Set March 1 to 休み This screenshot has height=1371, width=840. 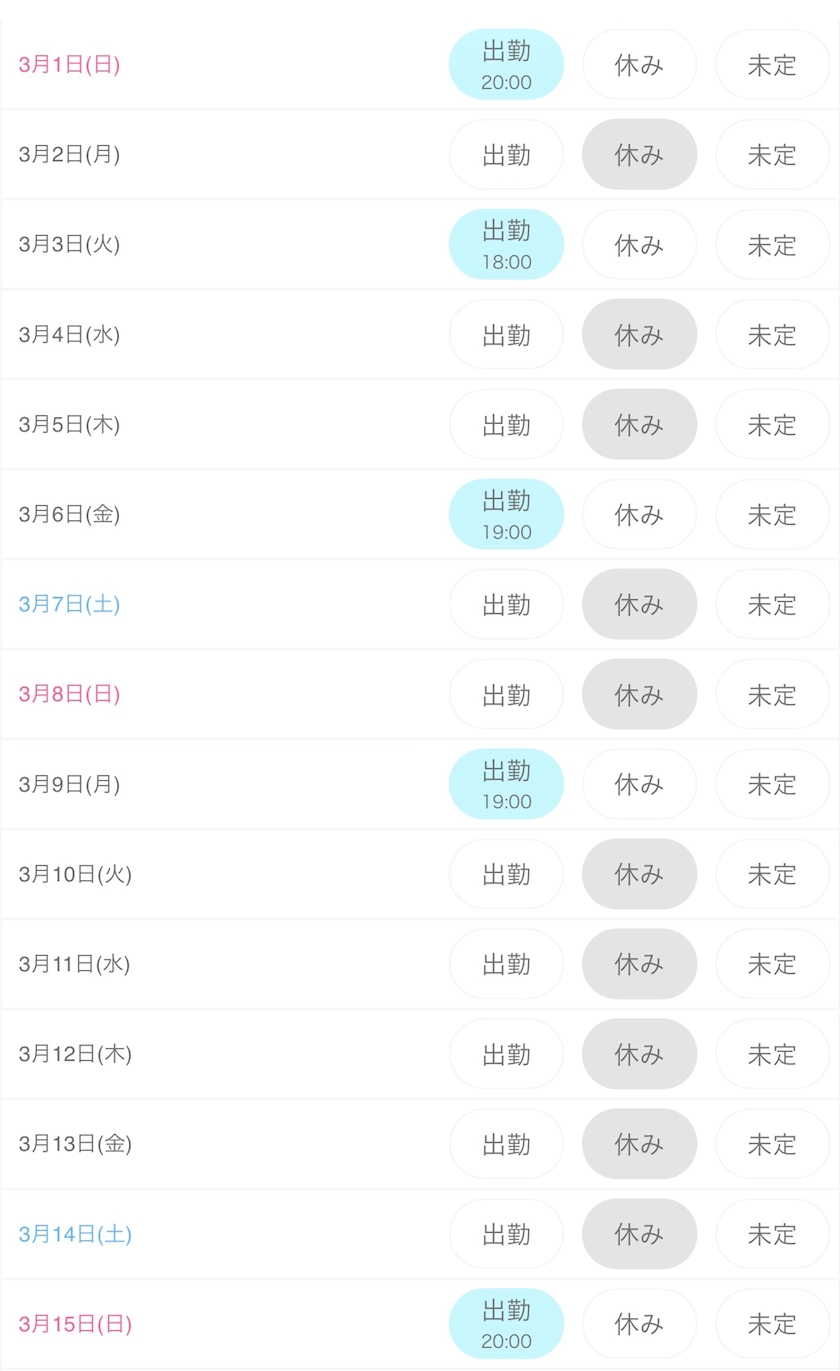click(639, 65)
